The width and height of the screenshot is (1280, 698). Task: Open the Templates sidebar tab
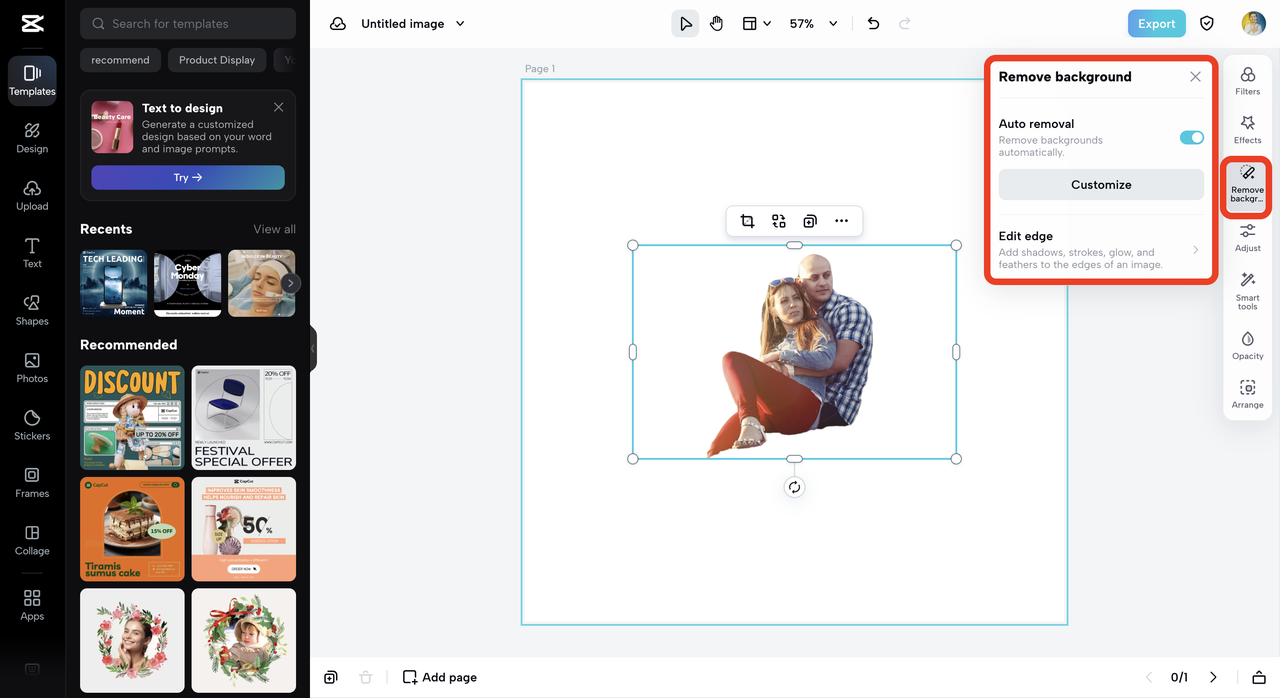(x=32, y=81)
